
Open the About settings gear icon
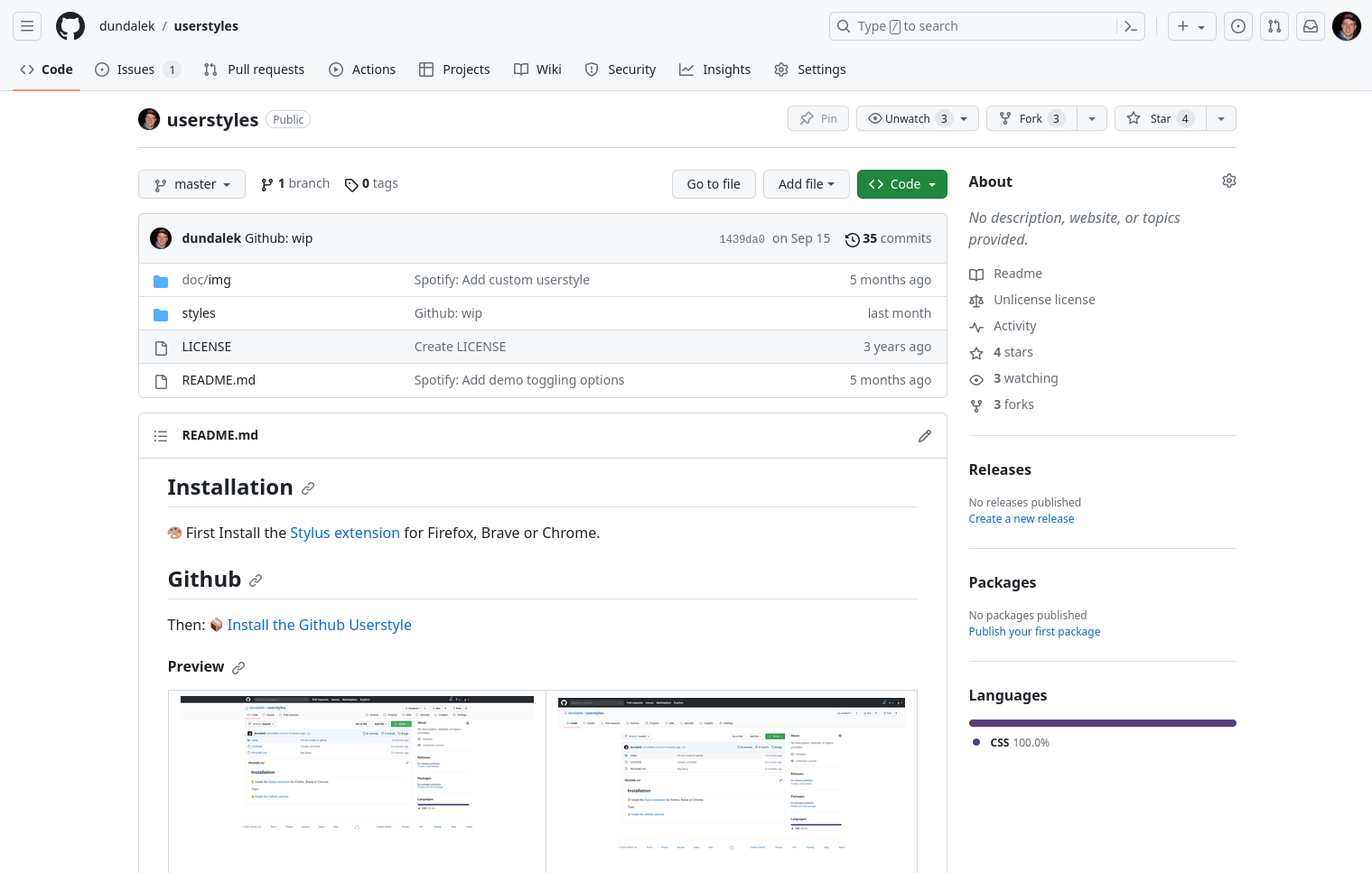point(1229,181)
